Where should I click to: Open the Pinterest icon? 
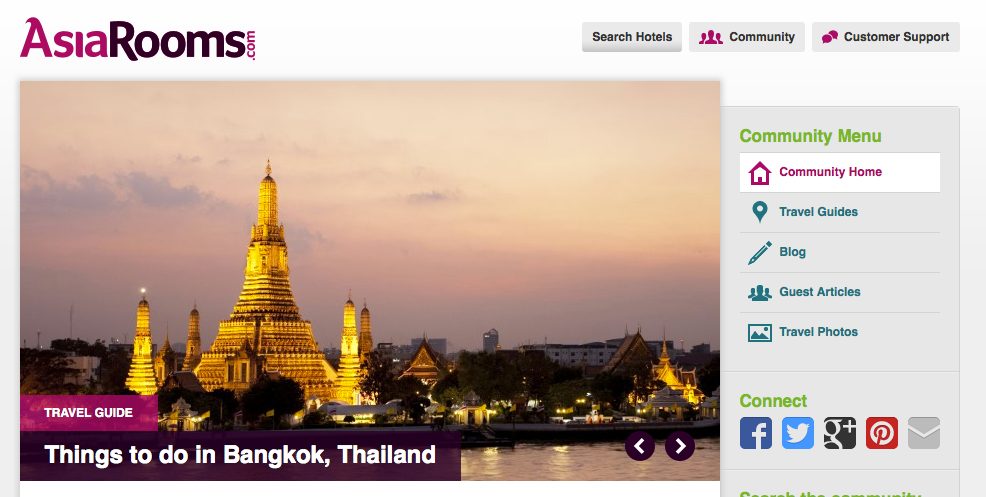click(x=882, y=433)
